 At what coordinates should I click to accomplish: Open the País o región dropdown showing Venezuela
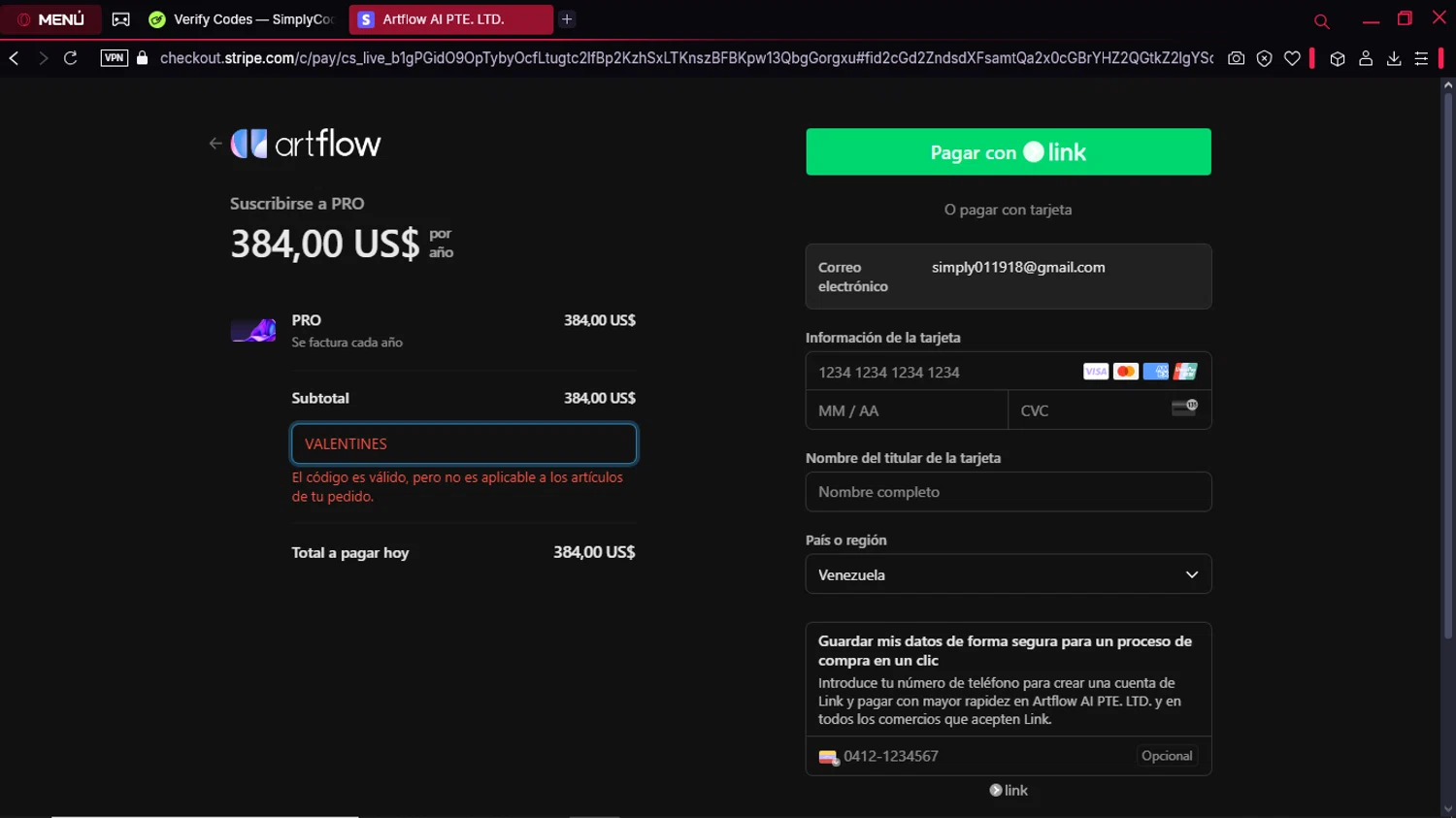click(x=1009, y=574)
